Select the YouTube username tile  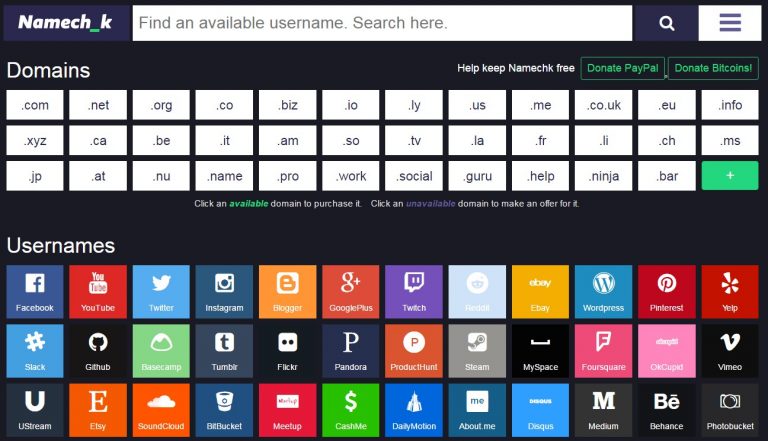point(98,292)
